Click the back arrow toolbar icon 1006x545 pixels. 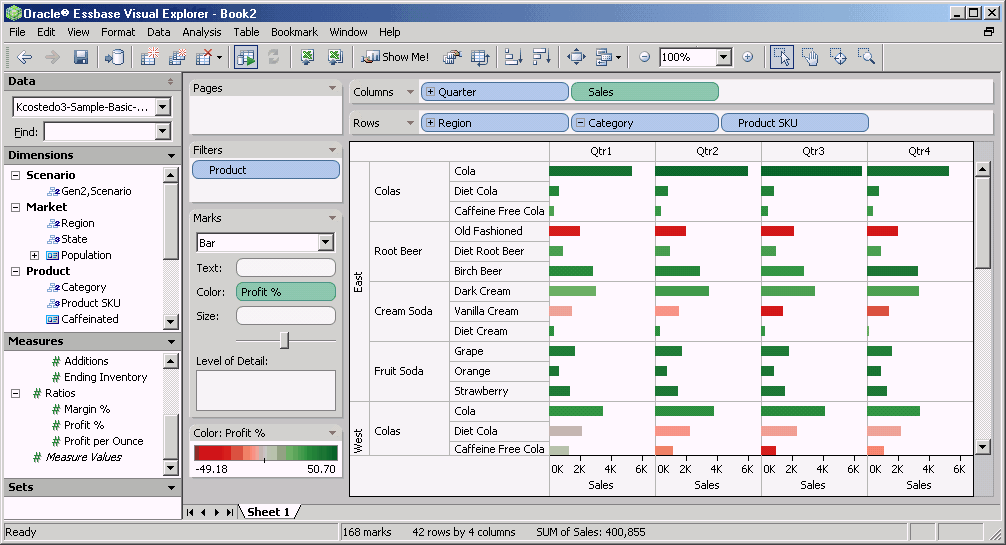(x=24, y=57)
